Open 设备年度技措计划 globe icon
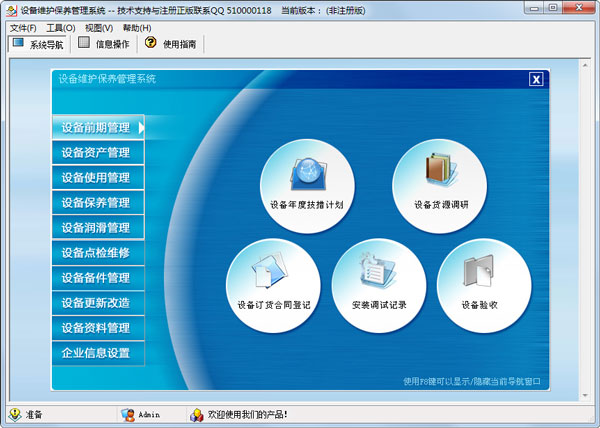The image size is (600, 428). click(308, 174)
